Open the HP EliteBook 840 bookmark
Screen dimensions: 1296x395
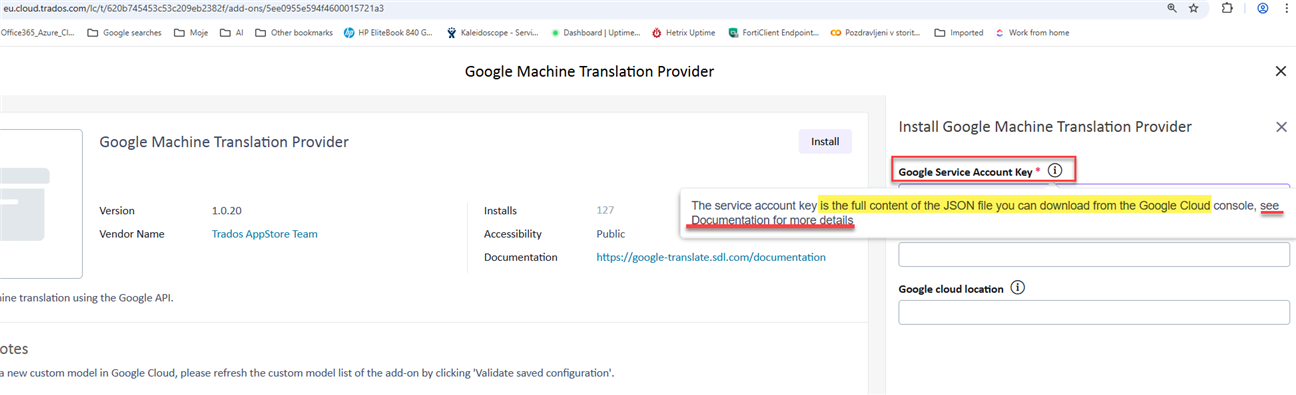coord(388,32)
